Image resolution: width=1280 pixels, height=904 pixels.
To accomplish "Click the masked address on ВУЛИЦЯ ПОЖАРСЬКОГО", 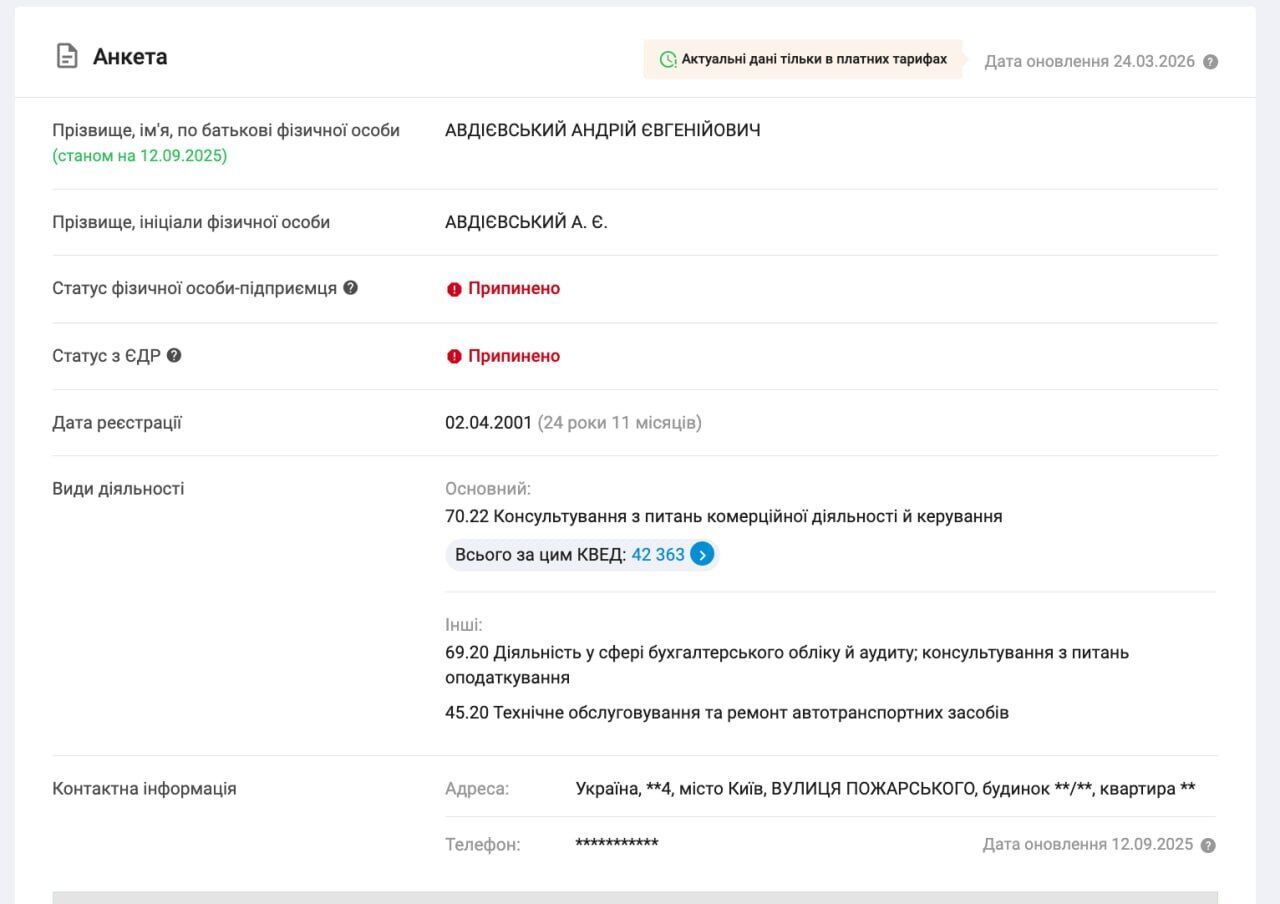I will pos(885,789).
